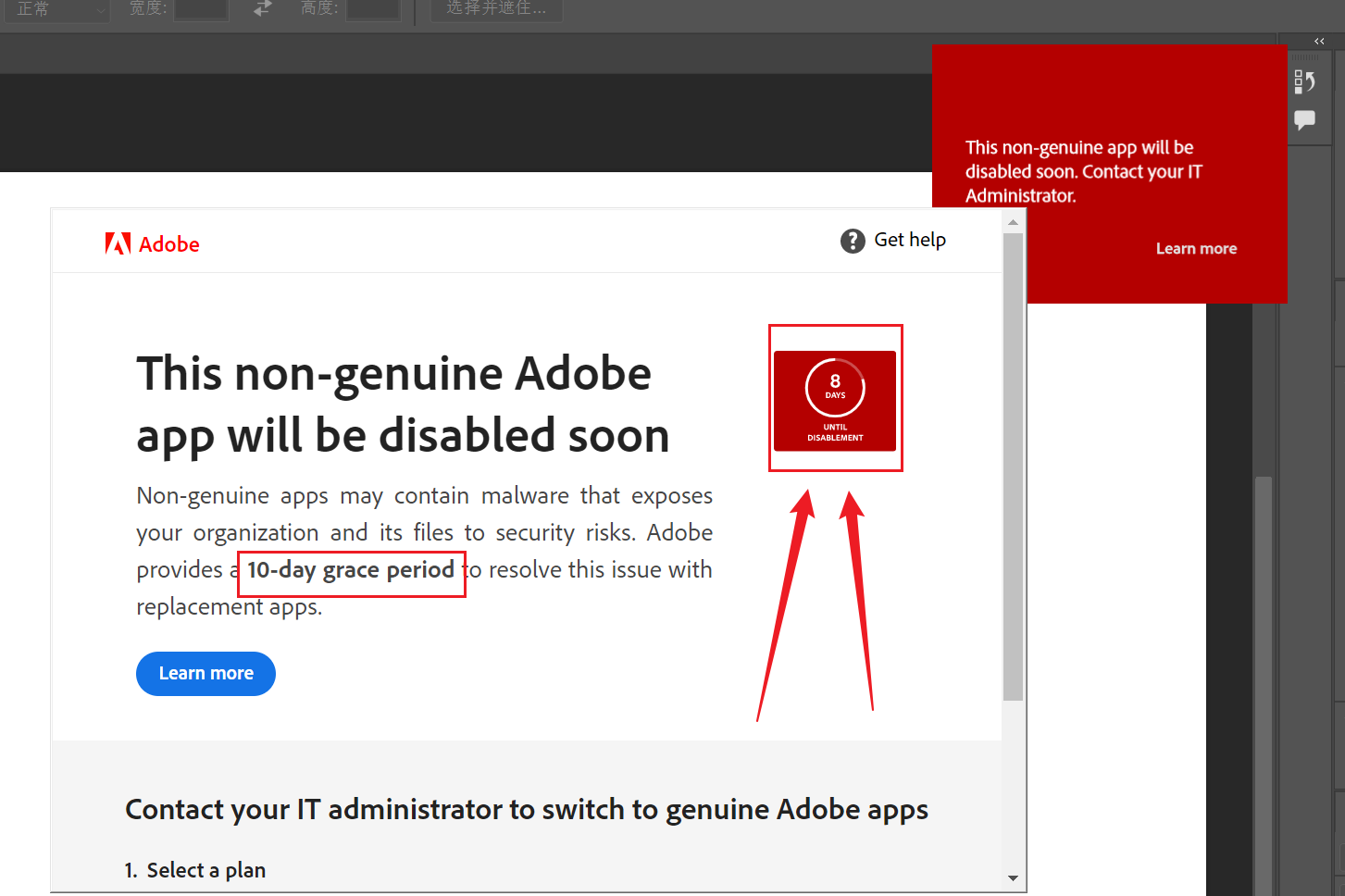Click the Adobe logo in the dialog header
1345x896 pixels.
click(x=153, y=243)
